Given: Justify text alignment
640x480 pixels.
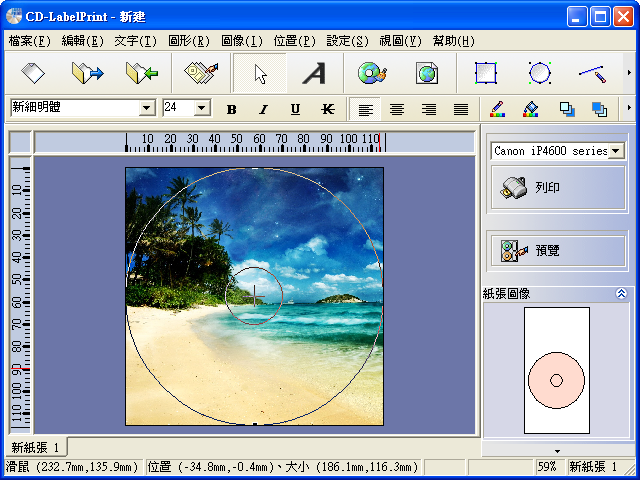Looking at the screenshot, I should (x=461, y=109).
